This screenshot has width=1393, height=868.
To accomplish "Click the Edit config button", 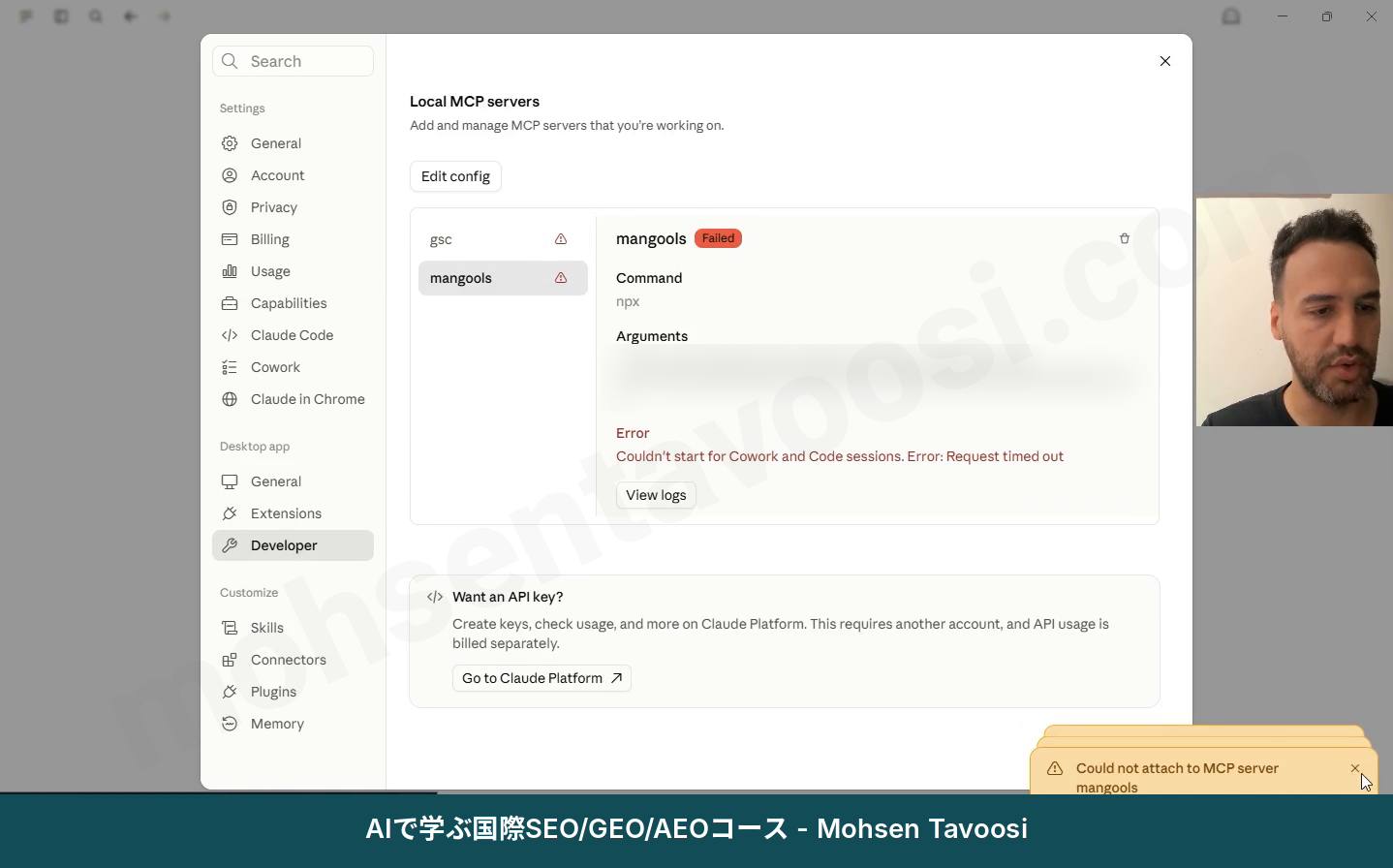I will pos(455,176).
